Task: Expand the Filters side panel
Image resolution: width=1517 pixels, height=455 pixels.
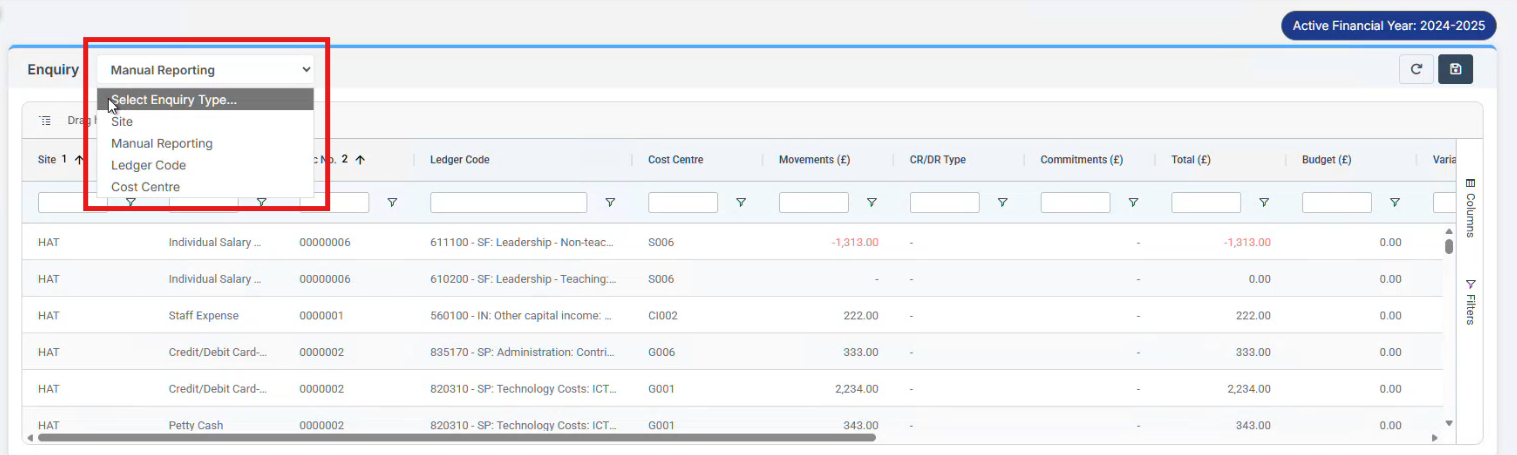Action: tap(1470, 301)
